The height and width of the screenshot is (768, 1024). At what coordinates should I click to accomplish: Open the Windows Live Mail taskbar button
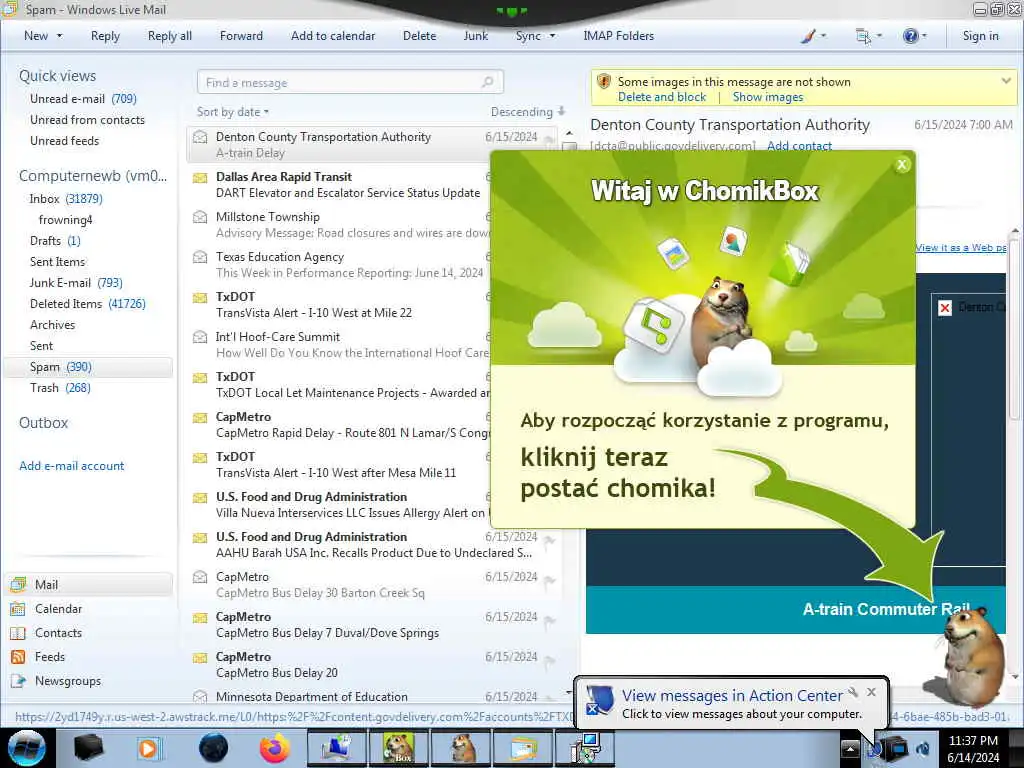[x=521, y=748]
